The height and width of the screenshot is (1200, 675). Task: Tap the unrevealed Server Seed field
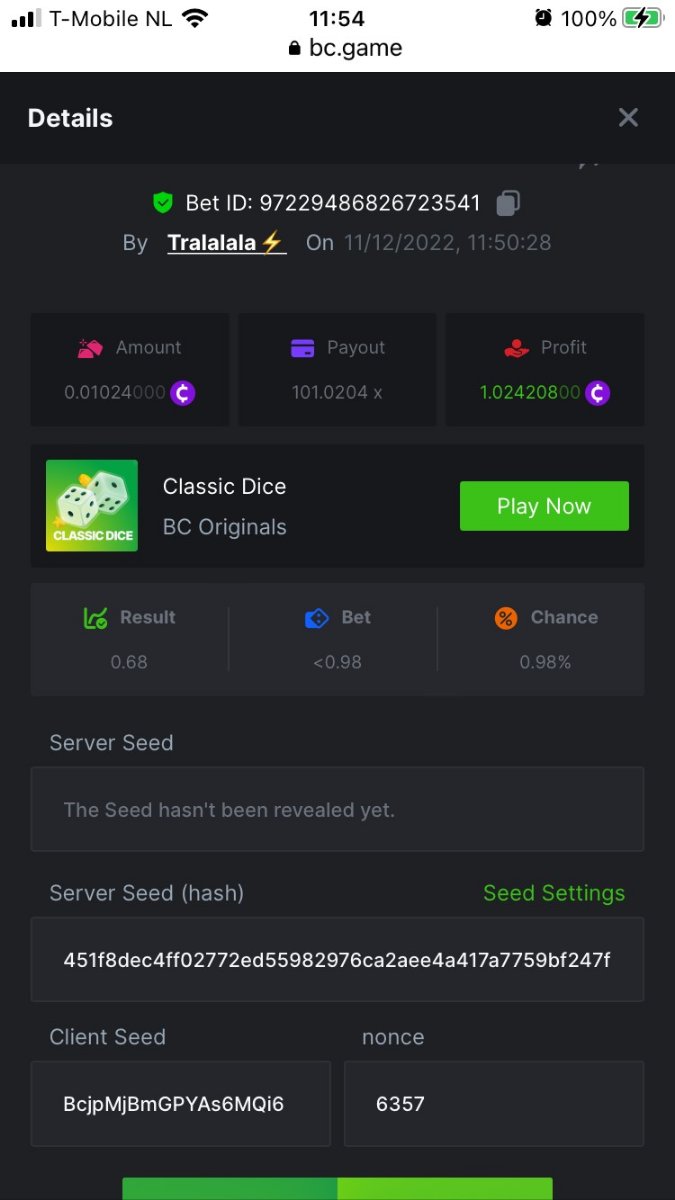click(x=337, y=809)
